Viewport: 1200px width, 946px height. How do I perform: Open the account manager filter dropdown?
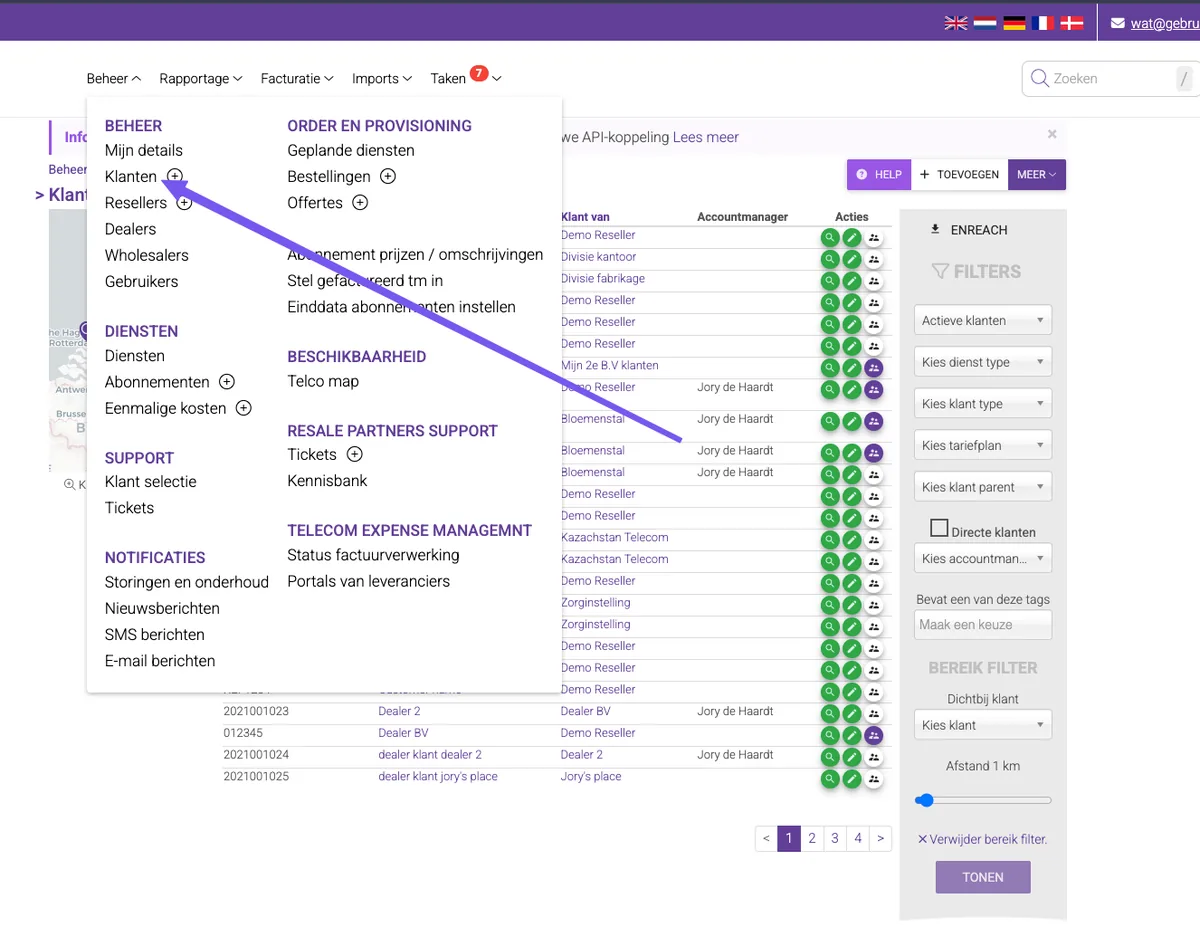coord(983,559)
